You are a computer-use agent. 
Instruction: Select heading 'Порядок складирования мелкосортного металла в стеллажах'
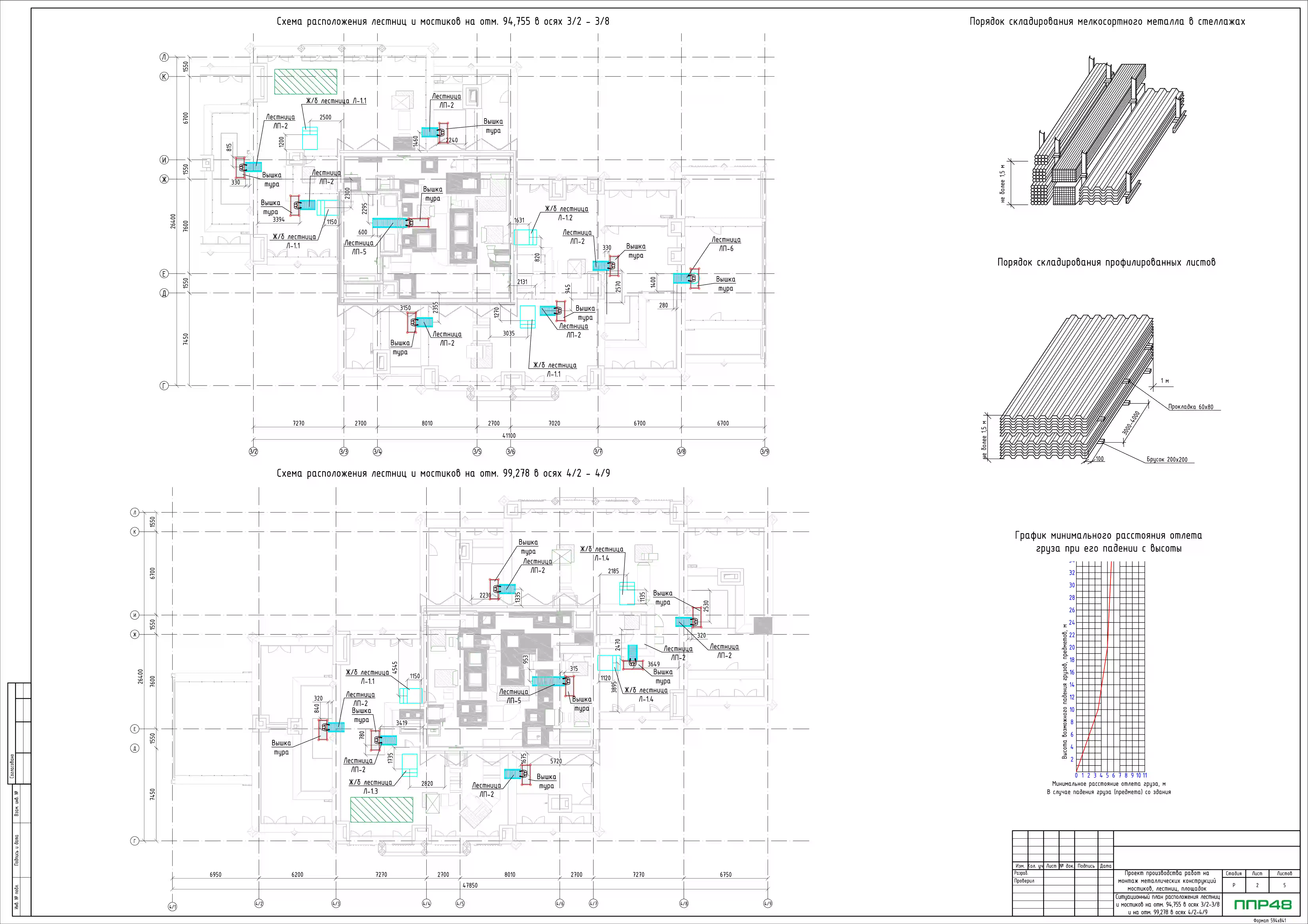[1108, 22]
